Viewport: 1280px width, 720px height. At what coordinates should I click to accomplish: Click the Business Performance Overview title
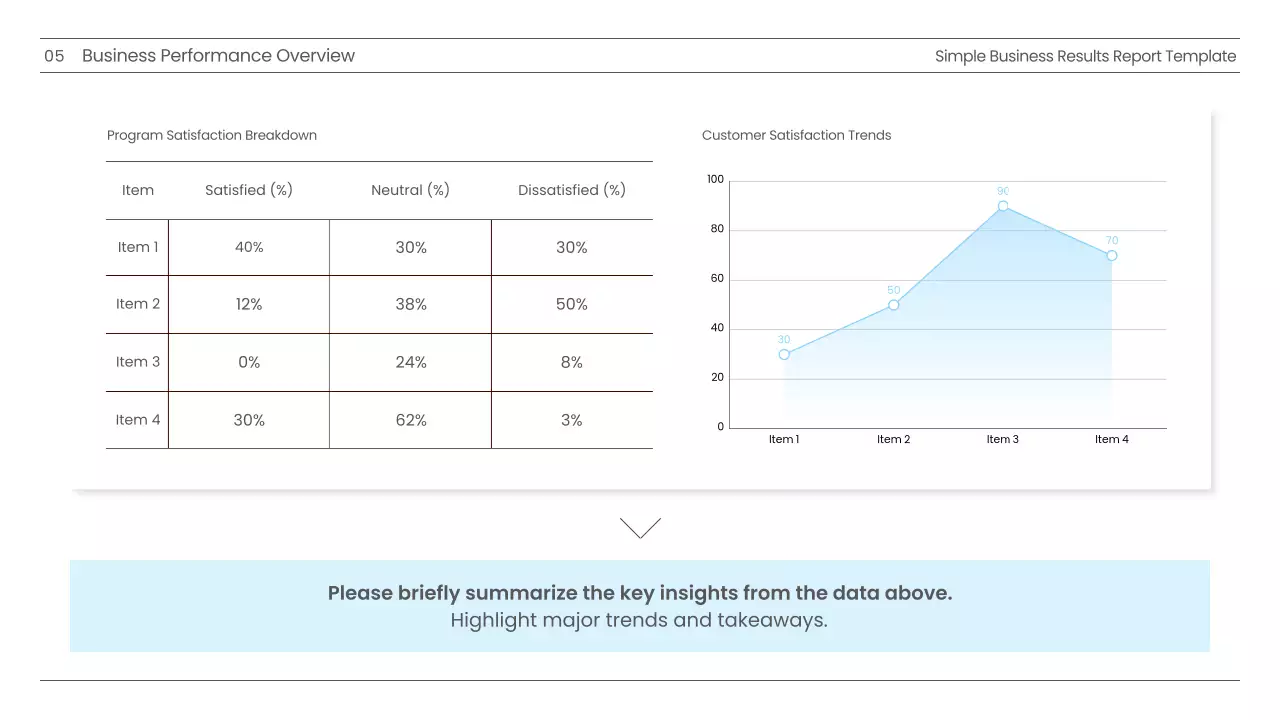coord(218,56)
